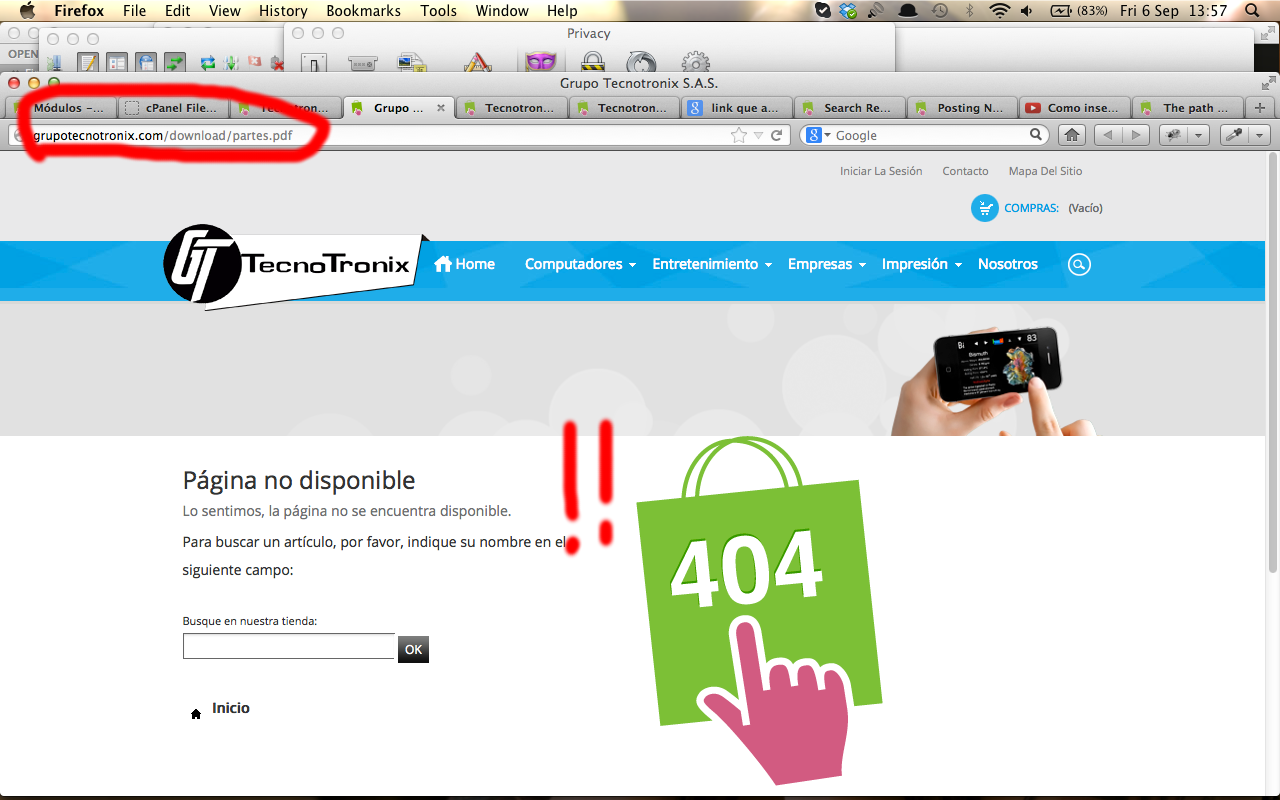The image size is (1280, 800).
Task: Open the Security padlock pane in preferences
Action: point(593,63)
